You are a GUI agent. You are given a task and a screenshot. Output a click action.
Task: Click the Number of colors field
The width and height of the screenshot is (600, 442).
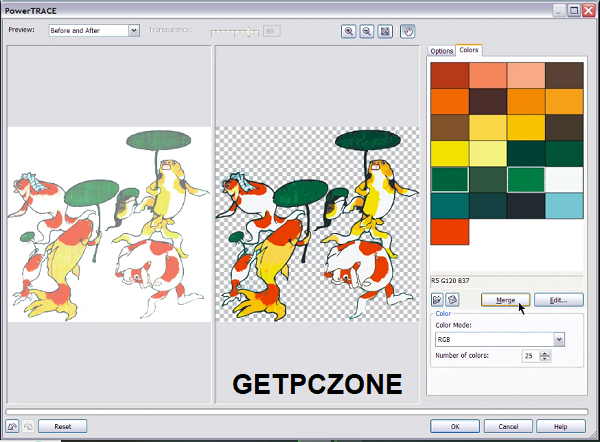[x=531, y=356]
